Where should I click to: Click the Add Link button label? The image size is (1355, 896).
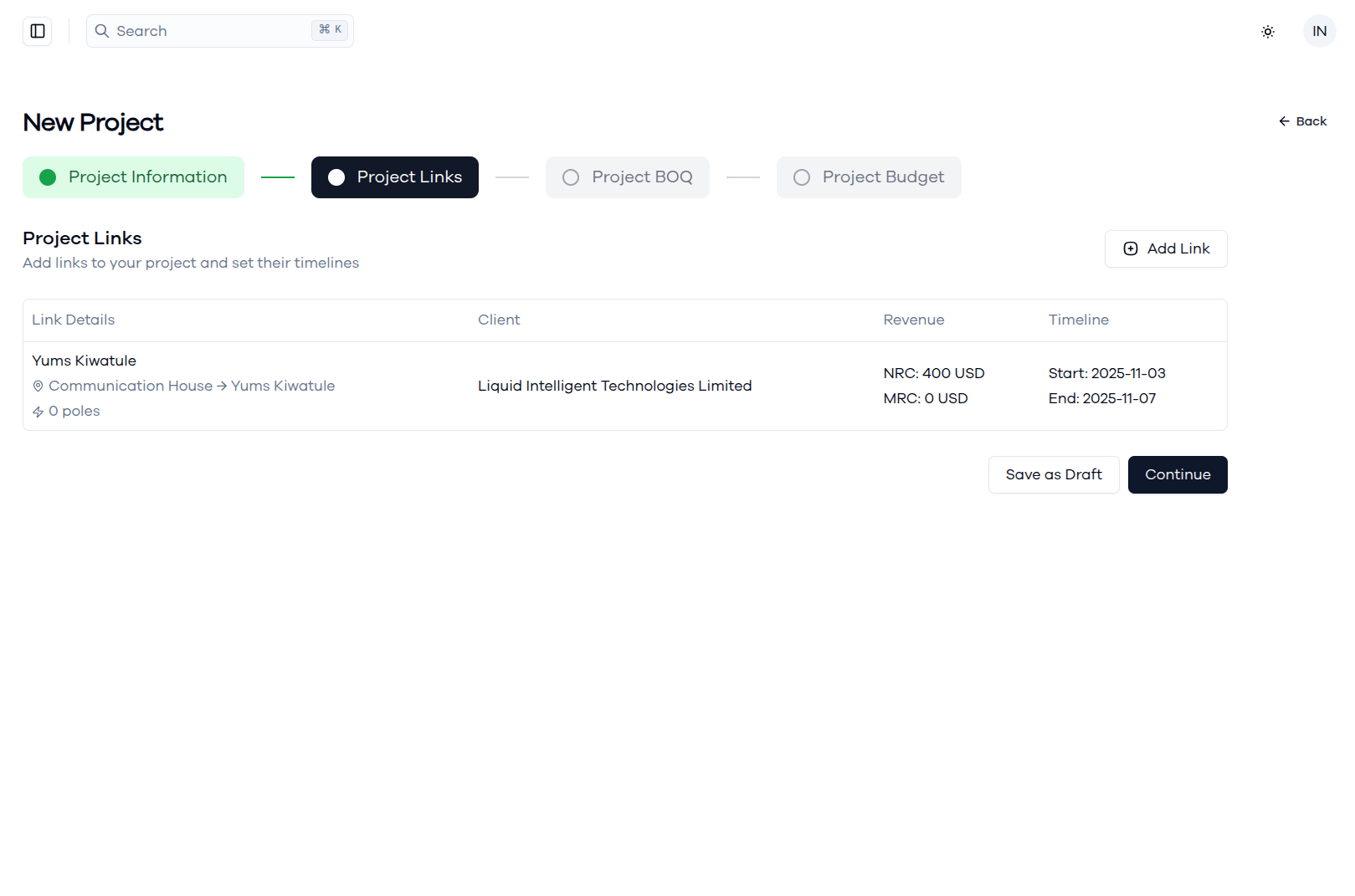tap(1178, 248)
